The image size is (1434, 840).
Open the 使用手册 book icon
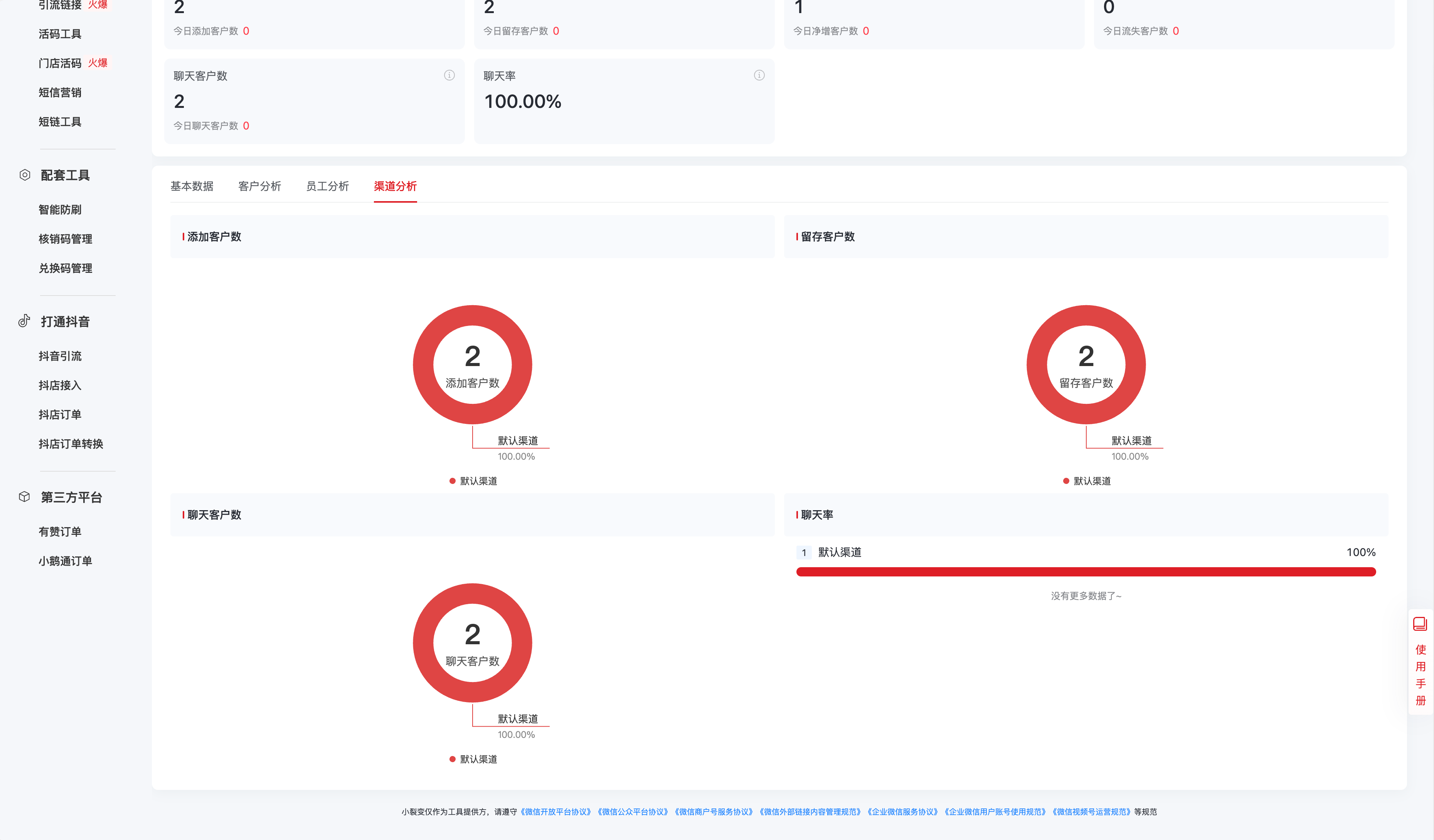tap(1420, 624)
